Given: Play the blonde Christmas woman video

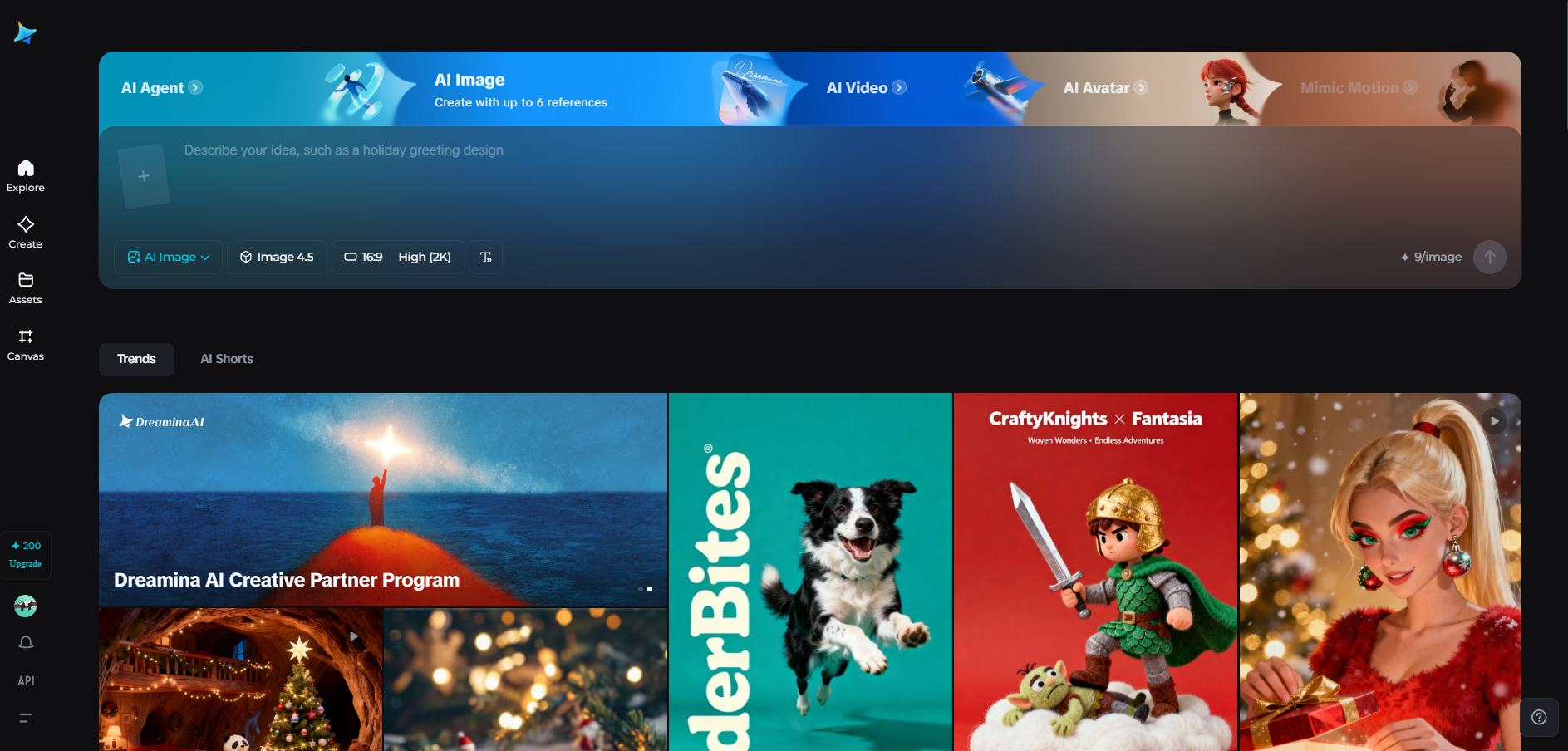Looking at the screenshot, I should point(1495,421).
